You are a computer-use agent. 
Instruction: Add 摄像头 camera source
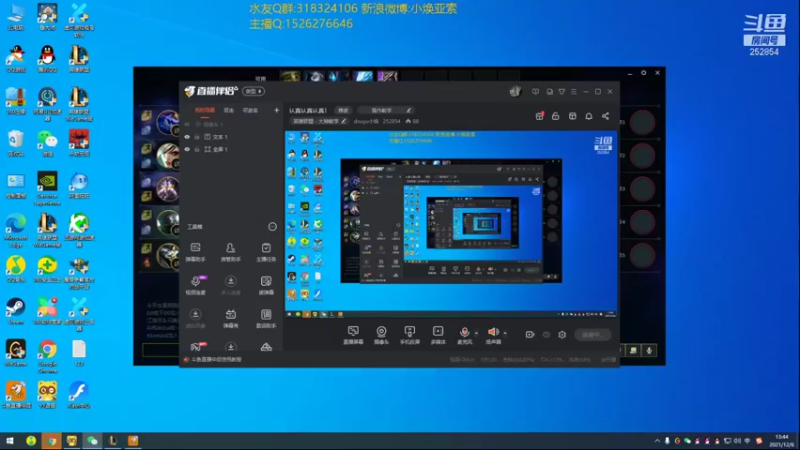click(381, 335)
